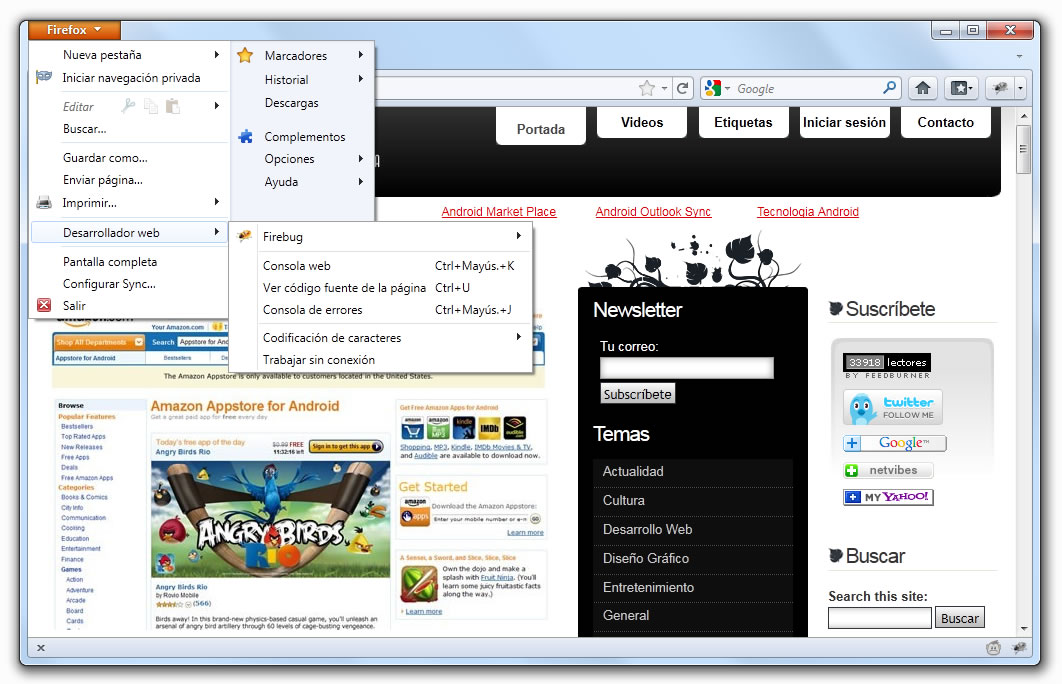Click the Firefox menu button
The width and height of the screenshot is (1062, 684).
(x=75, y=30)
